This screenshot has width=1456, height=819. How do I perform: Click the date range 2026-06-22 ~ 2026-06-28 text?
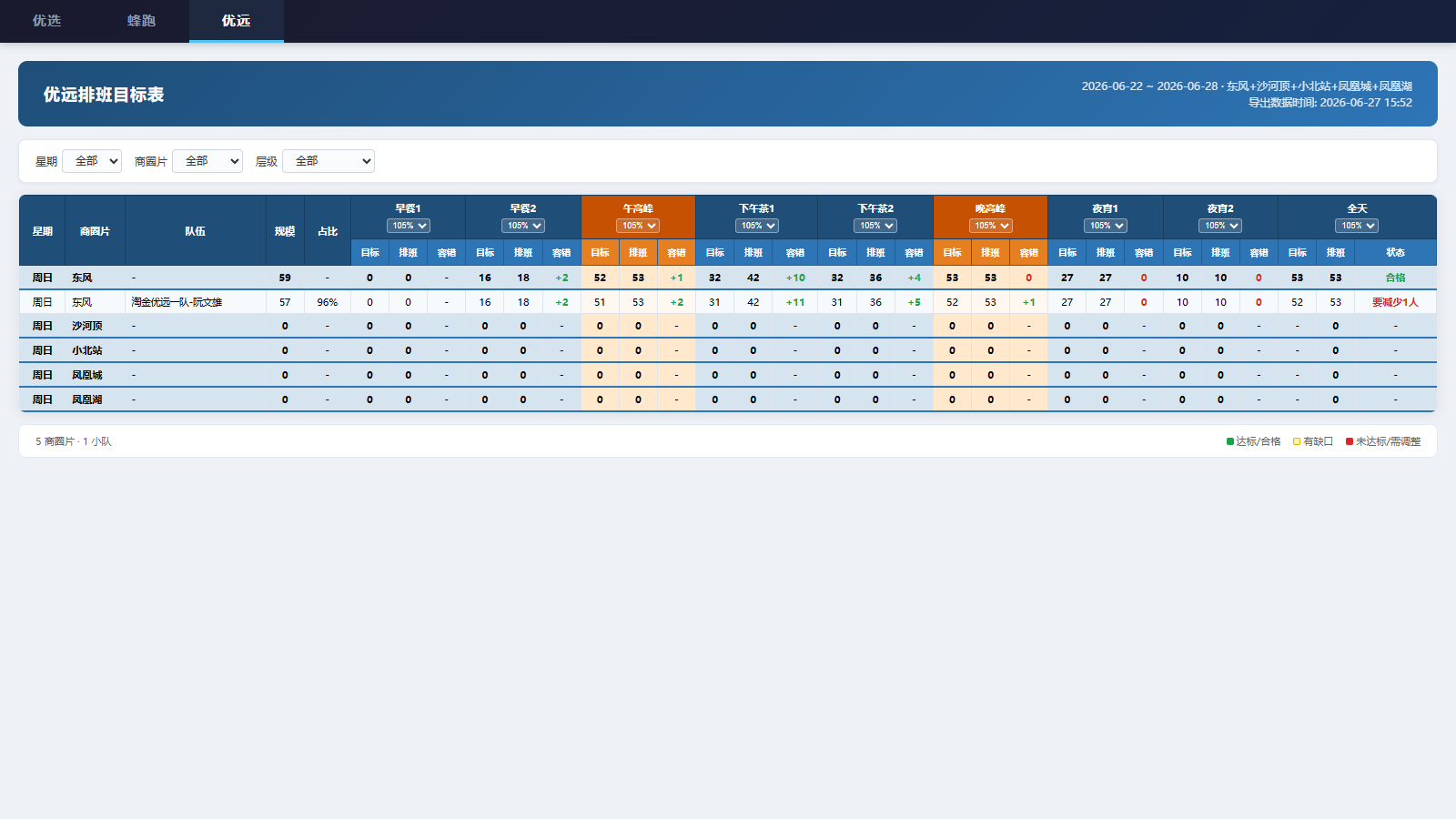pos(1149,86)
